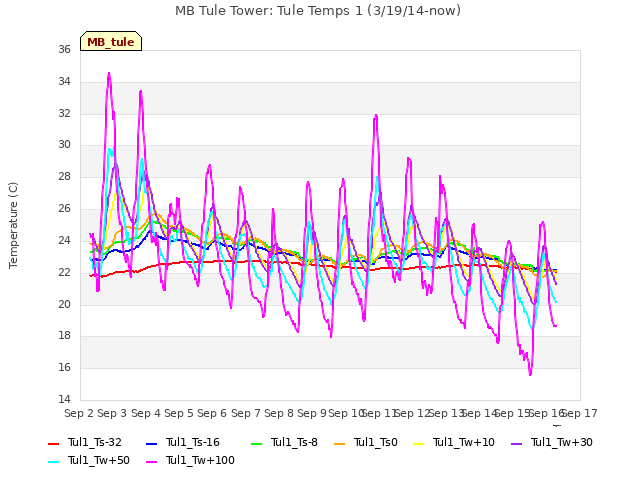
Task: Click the magenta peak near Sep 11
Action: [376, 116]
